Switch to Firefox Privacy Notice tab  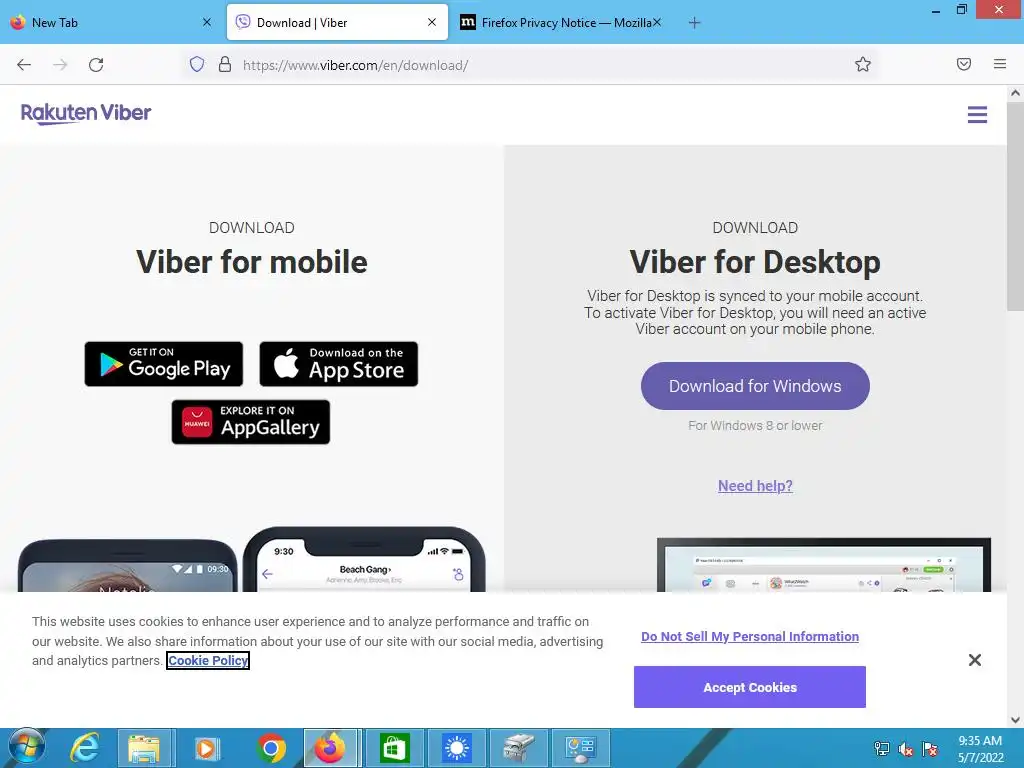(x=560, y=23)
